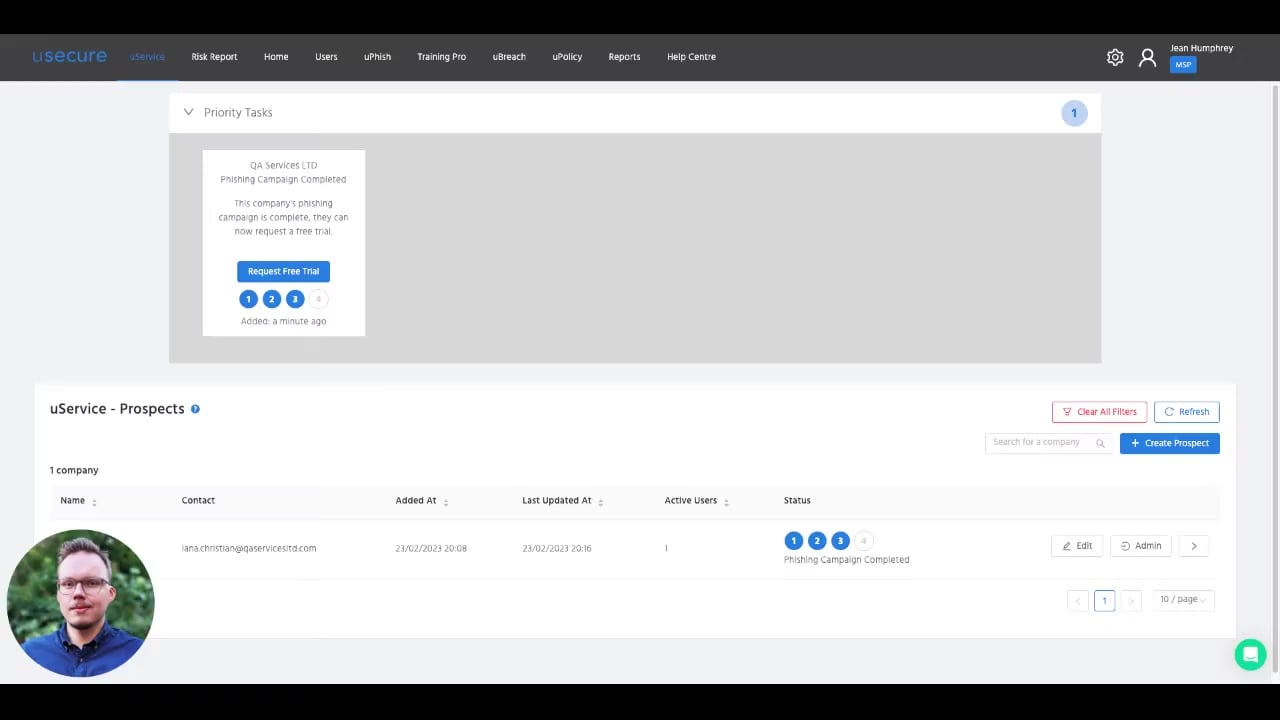Open the 10 / page dropdown
Screen dimensions: 1280x720
pos(1183,600)
